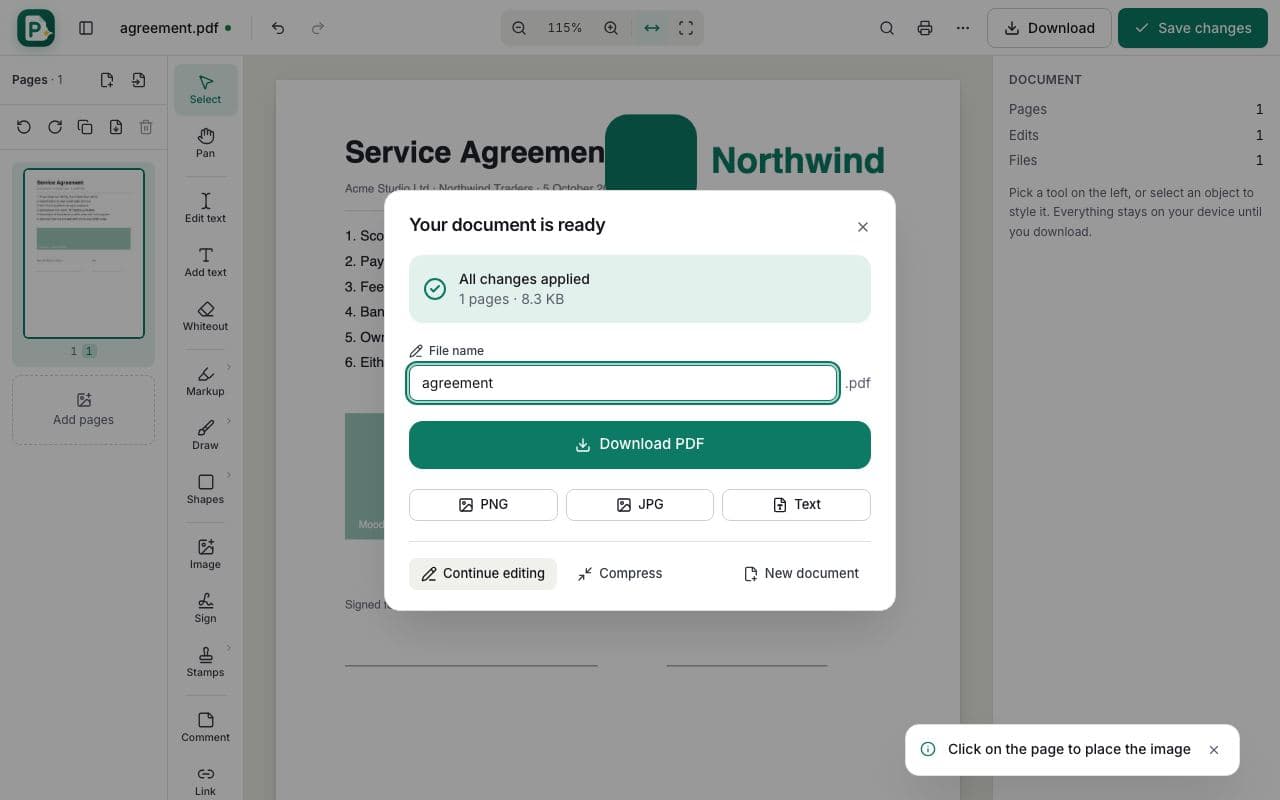Choose the Link tool
Viewport: 1280px width, 800px height.
pos(205,781)
